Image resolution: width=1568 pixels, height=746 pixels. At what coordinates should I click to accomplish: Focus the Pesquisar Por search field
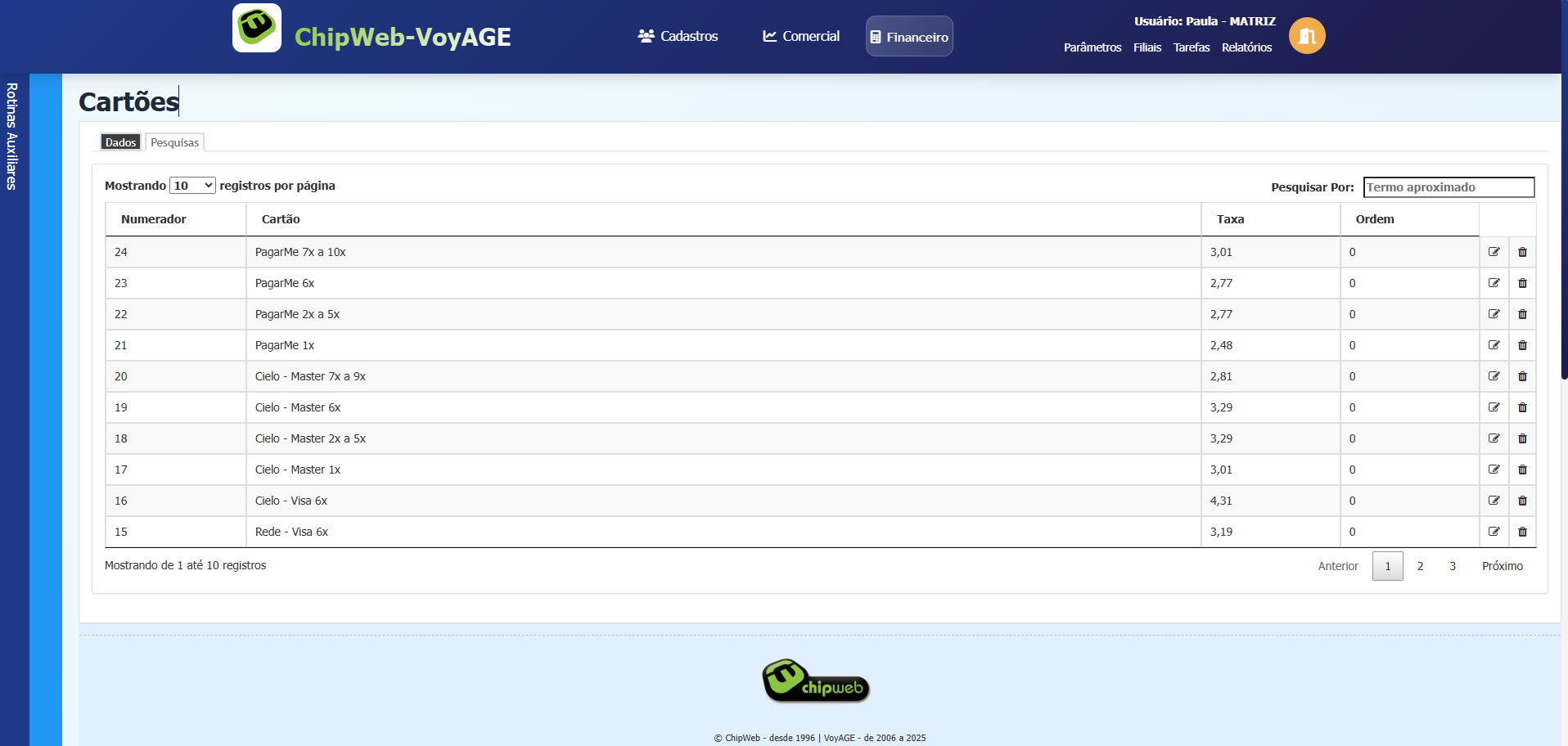pos(1449,187)
